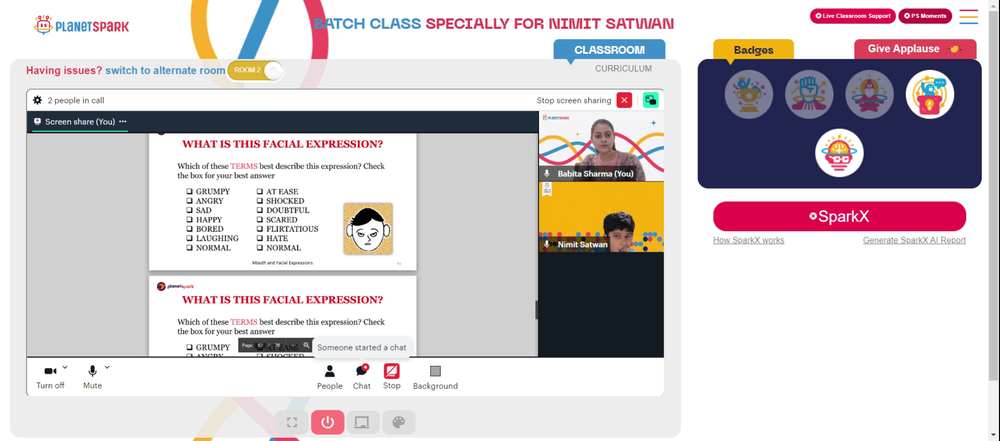Image resolution: width=1000 pixels, height=441 pixels.
Task: Mute the microphone
Action: [x=92, y=377]
